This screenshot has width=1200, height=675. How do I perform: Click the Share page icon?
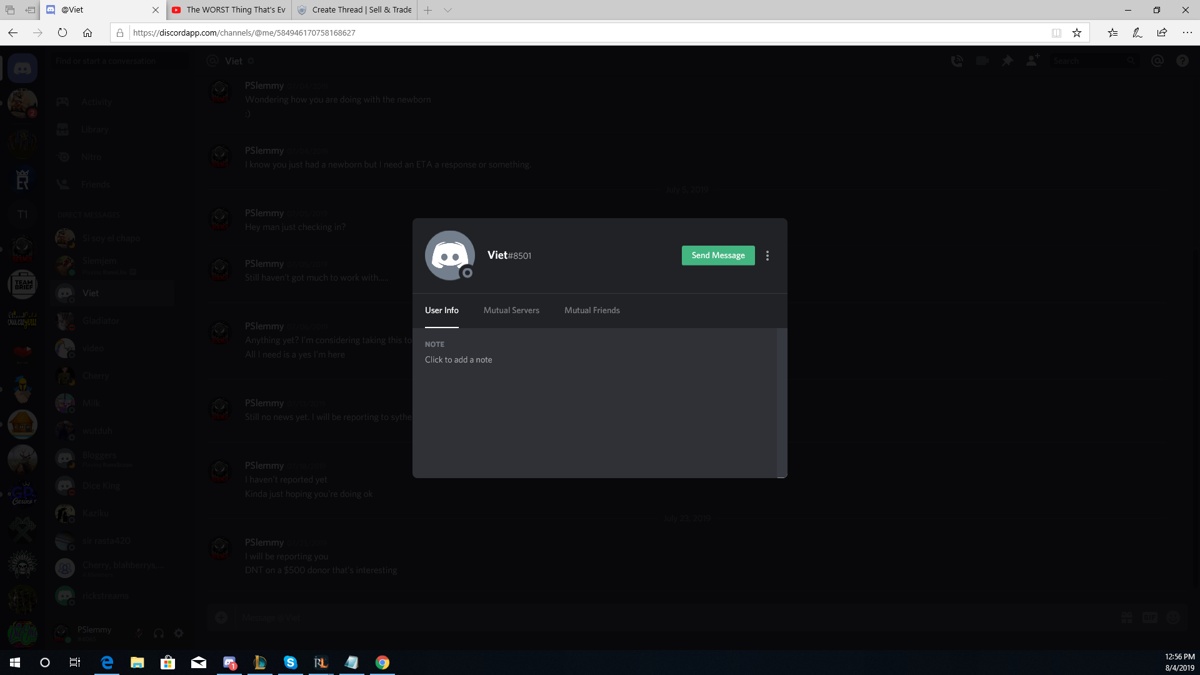click(x=1162, y=33)
